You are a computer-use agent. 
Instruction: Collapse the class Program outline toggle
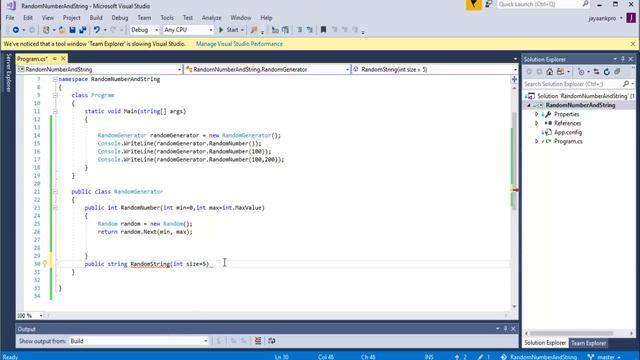55,95
